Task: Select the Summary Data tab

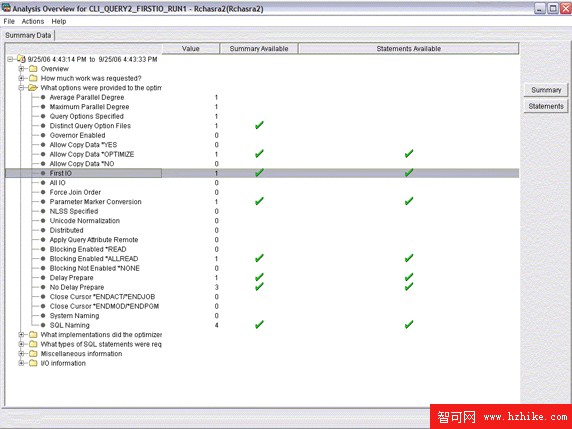Action: pyautogui.click(x=28, y=35)
